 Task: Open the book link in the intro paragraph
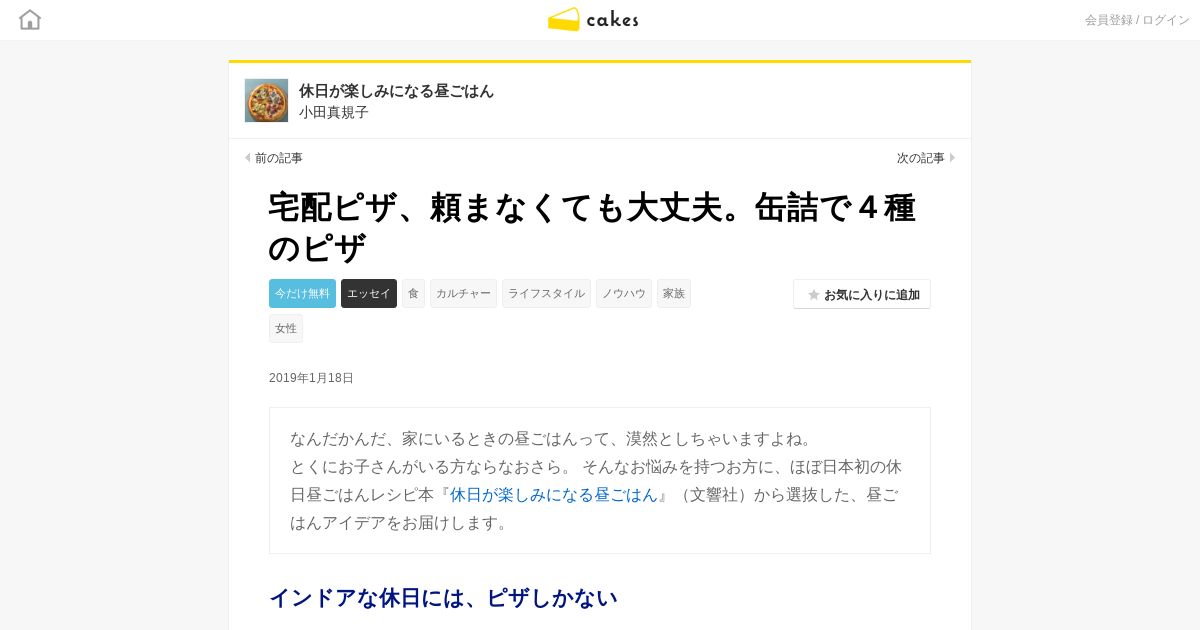tap(554, 495)
